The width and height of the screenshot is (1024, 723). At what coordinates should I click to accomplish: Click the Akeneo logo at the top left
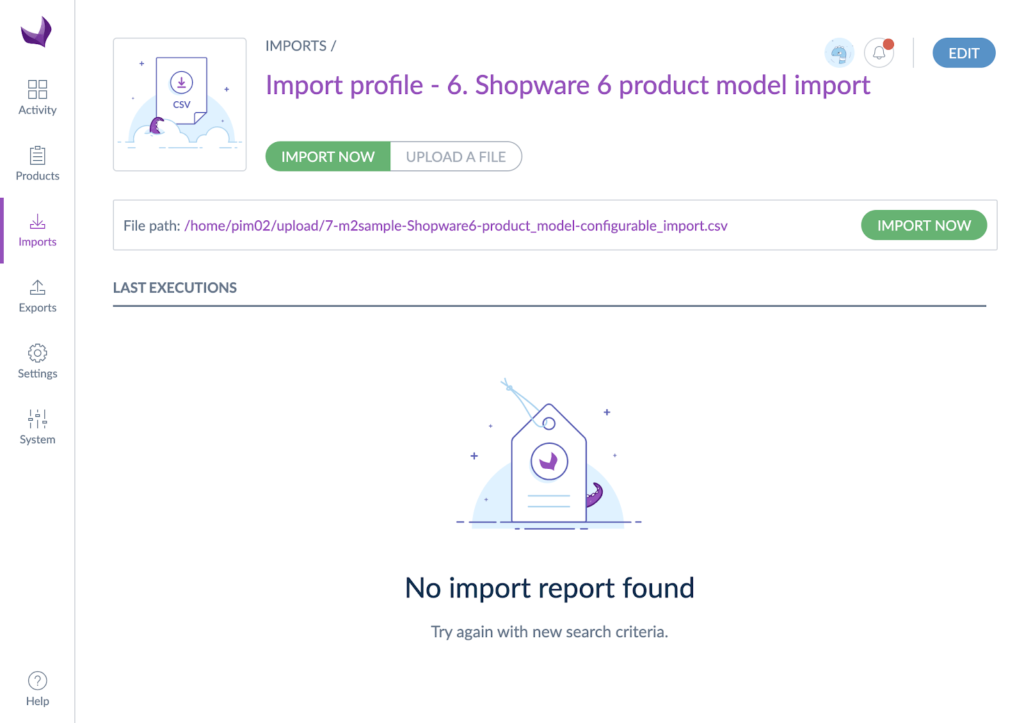click(x=37, y=30)
